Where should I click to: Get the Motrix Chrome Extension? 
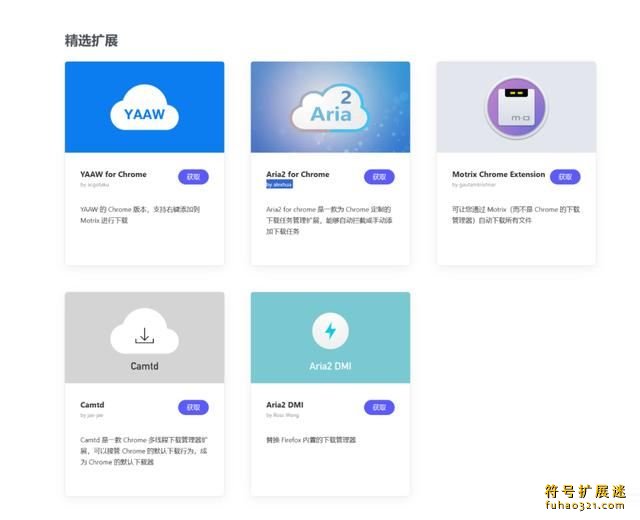tap(565, 177)
